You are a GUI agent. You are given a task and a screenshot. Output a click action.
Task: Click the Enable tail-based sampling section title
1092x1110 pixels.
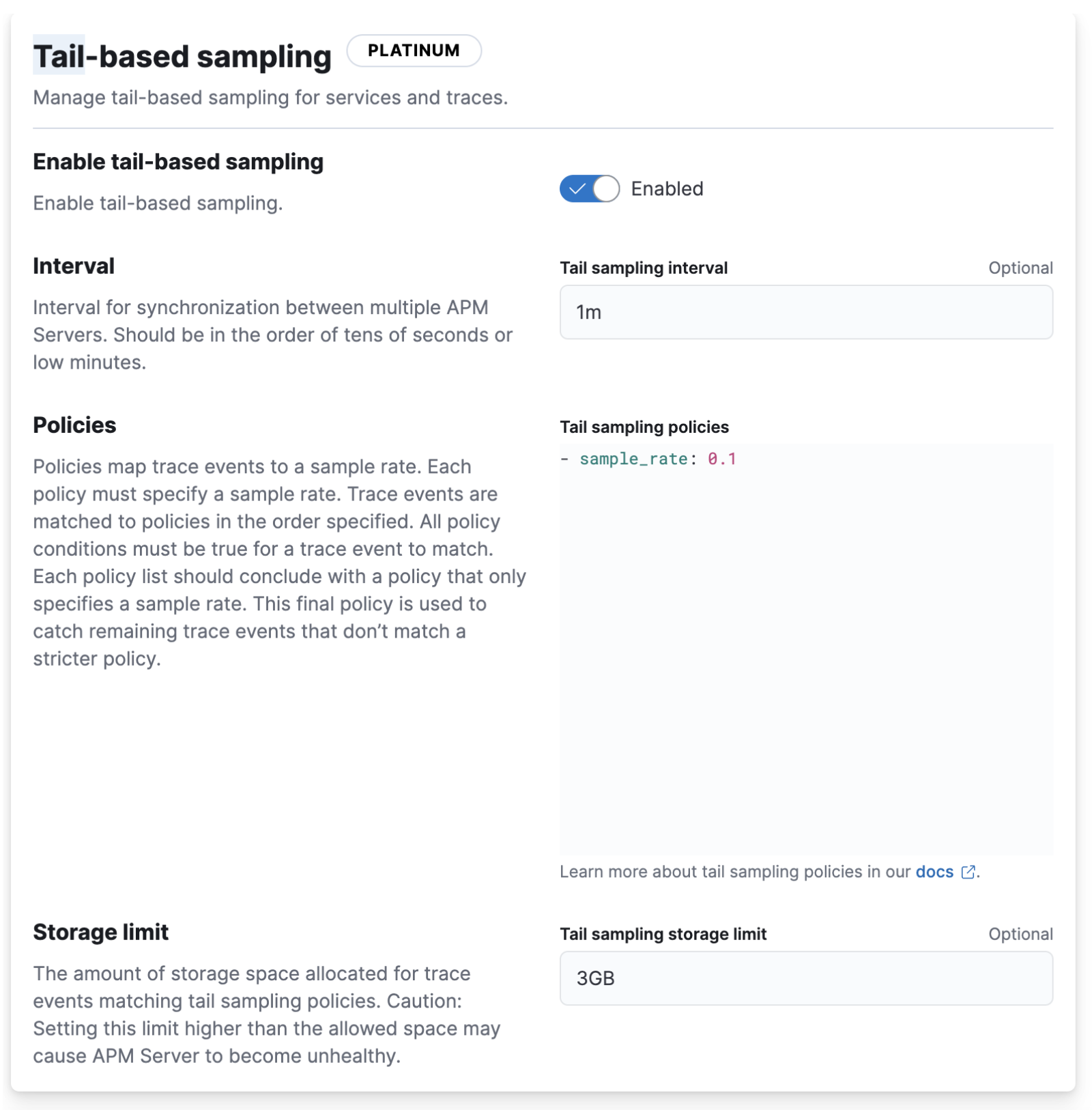[179, 163]
